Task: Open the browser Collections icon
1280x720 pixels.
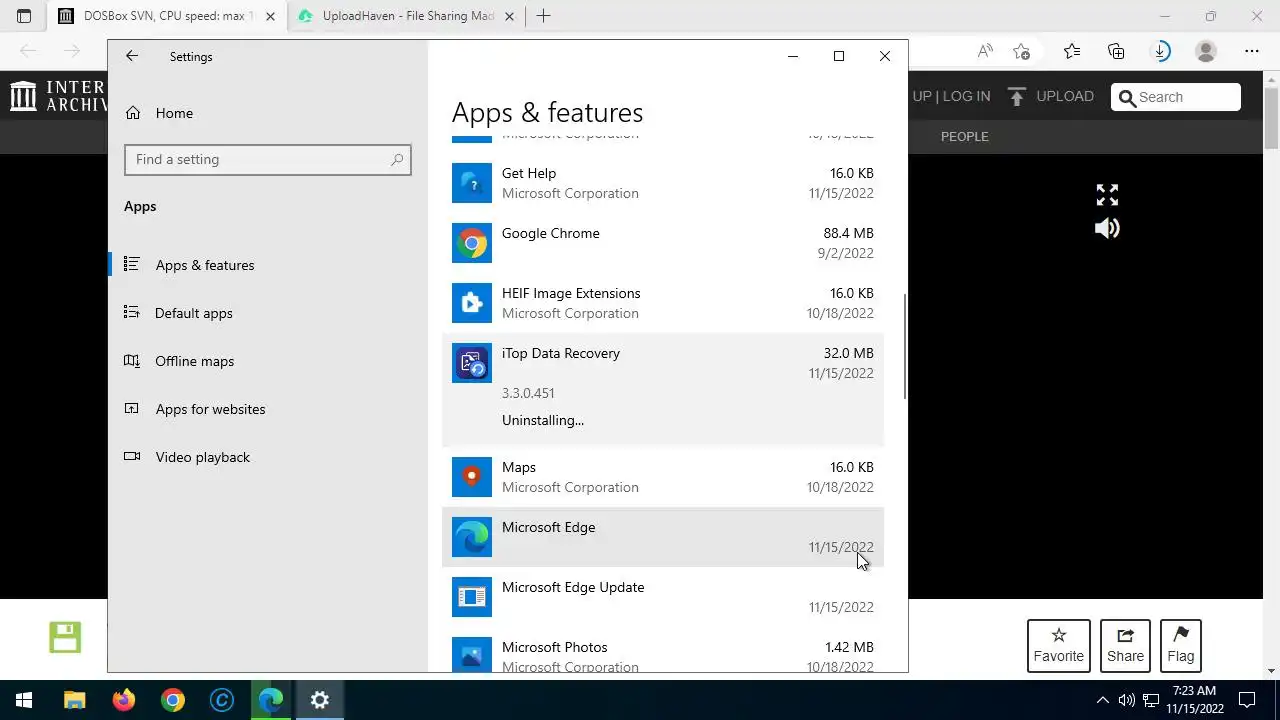Action: point(1116,51)
